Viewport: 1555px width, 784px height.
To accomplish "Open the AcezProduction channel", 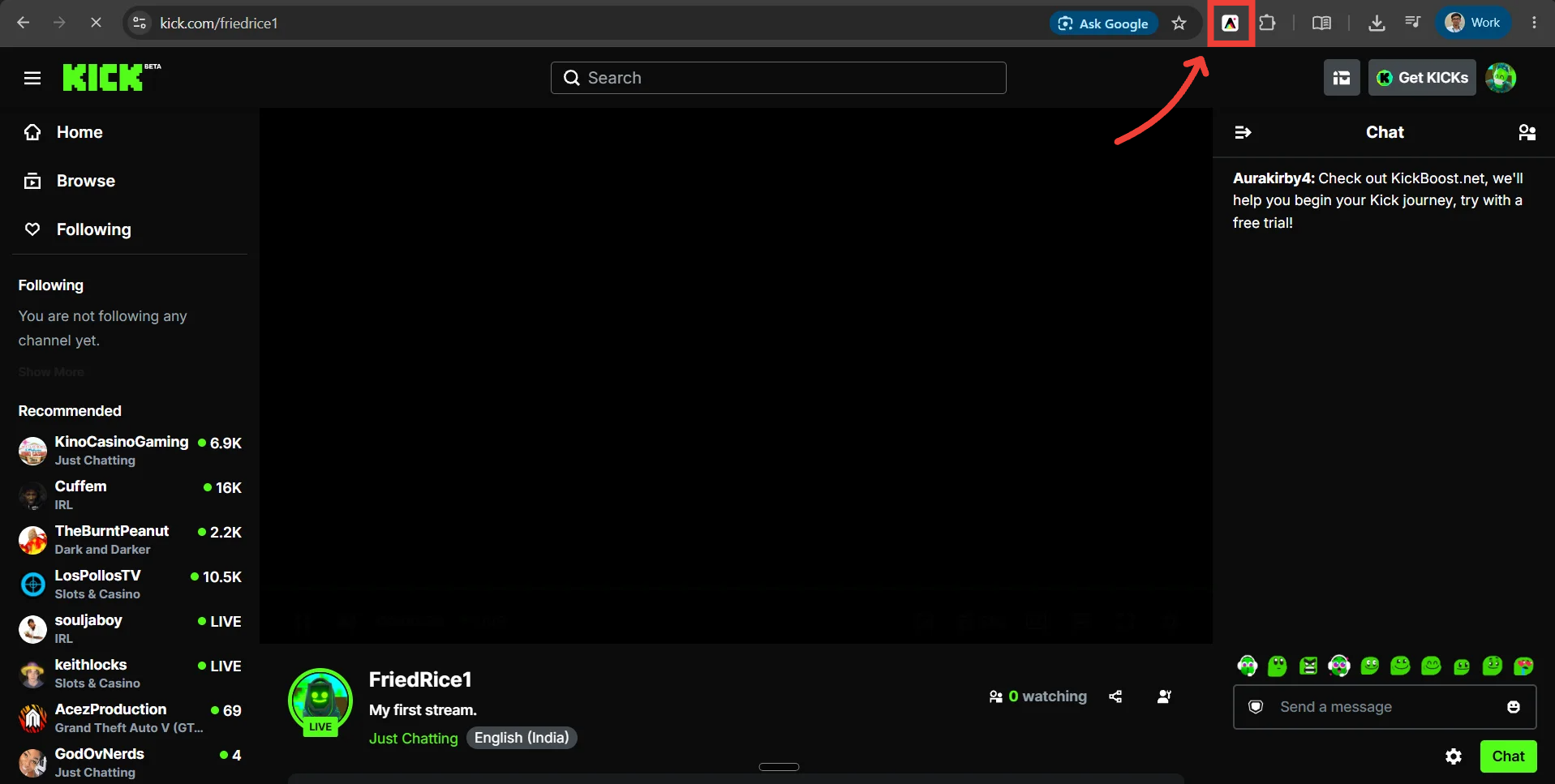I will coord(130,718).
